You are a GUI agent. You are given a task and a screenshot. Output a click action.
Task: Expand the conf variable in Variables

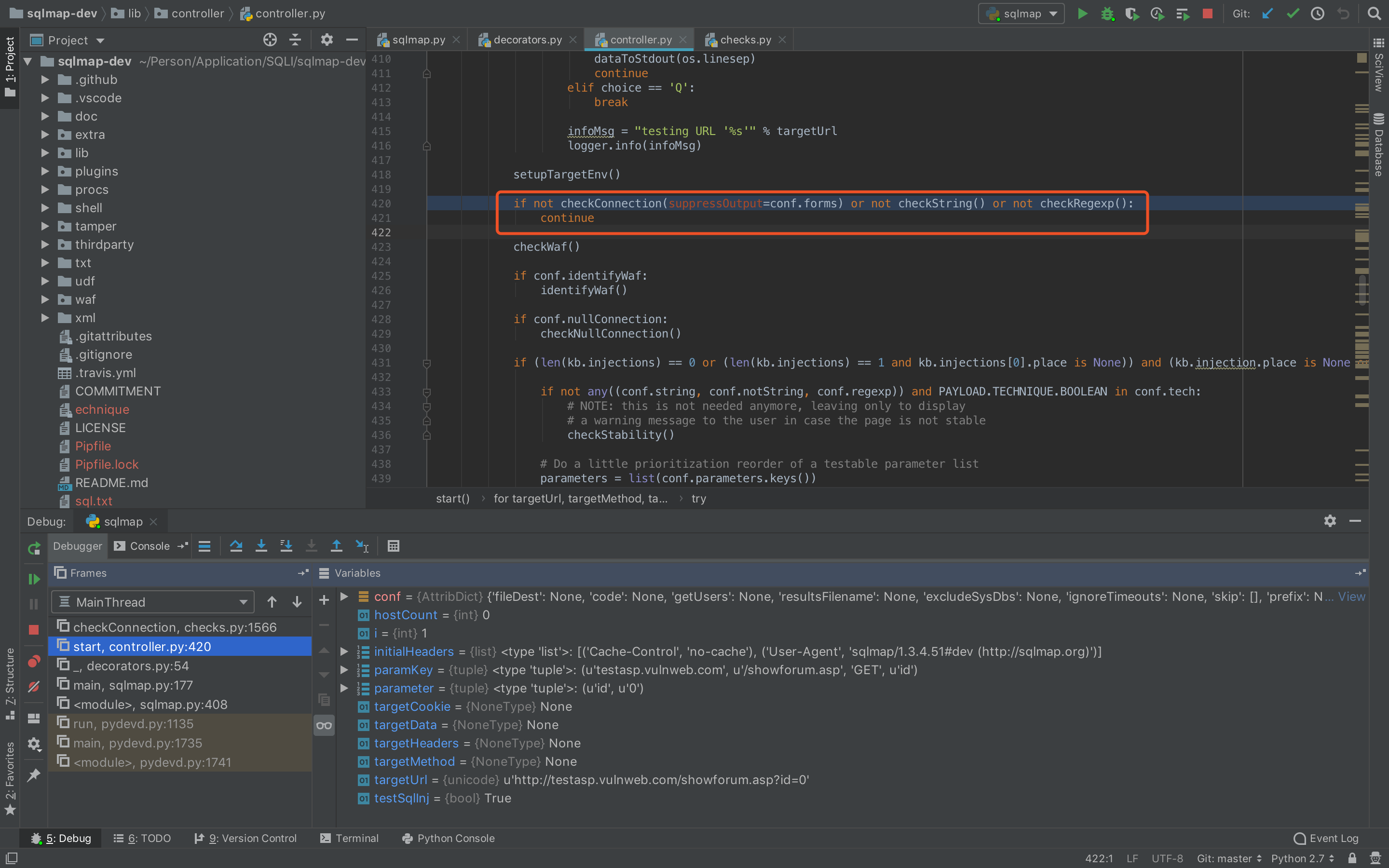tap(344, 597)
